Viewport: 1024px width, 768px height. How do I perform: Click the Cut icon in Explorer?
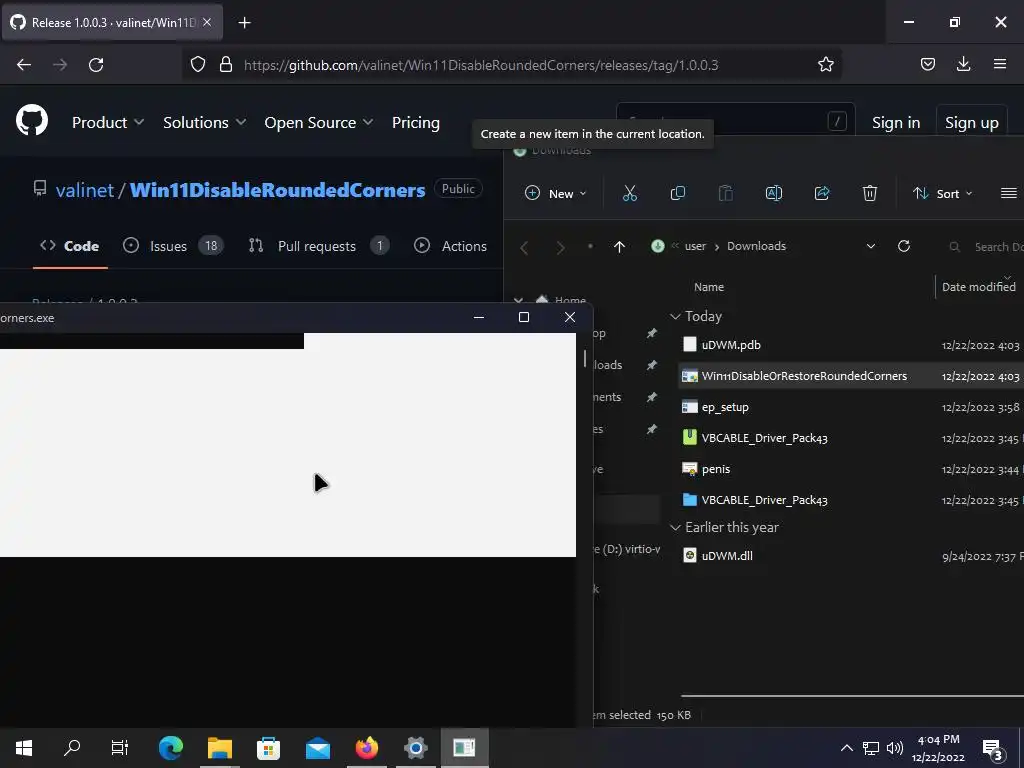coord(630,193)
